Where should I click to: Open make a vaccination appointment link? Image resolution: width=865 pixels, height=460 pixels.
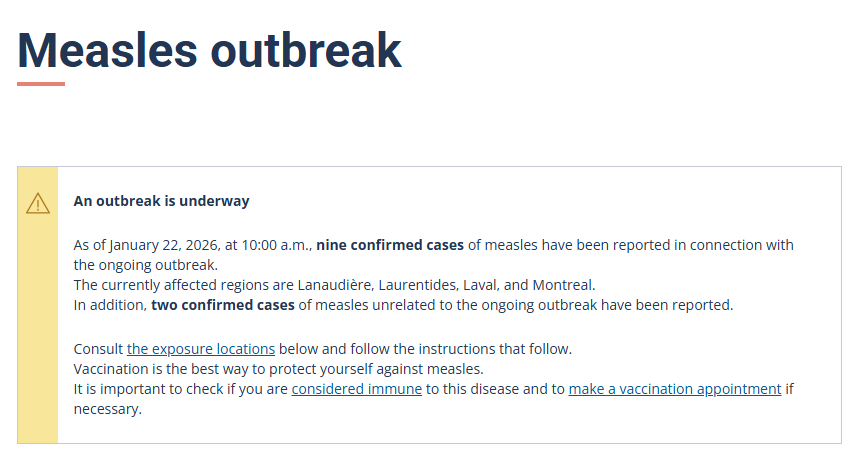tap(674, 389)
